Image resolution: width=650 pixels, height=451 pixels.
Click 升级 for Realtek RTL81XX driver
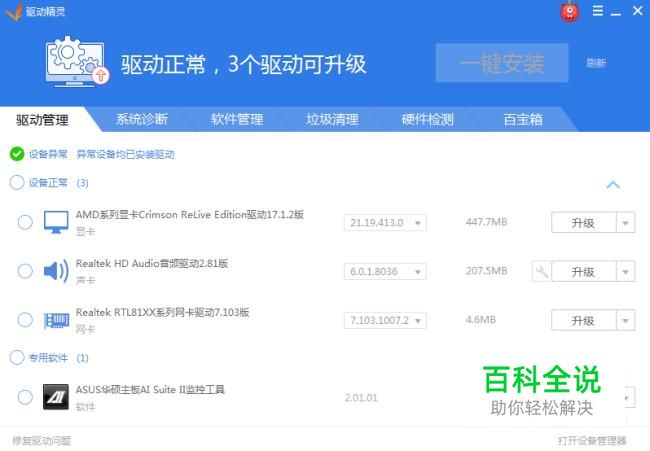coord(584,321)
